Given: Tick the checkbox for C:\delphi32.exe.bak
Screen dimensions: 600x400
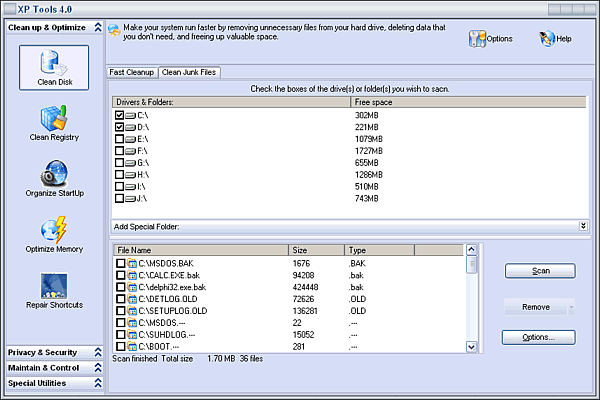Looking at the screenshot, I should pos(121,287).
